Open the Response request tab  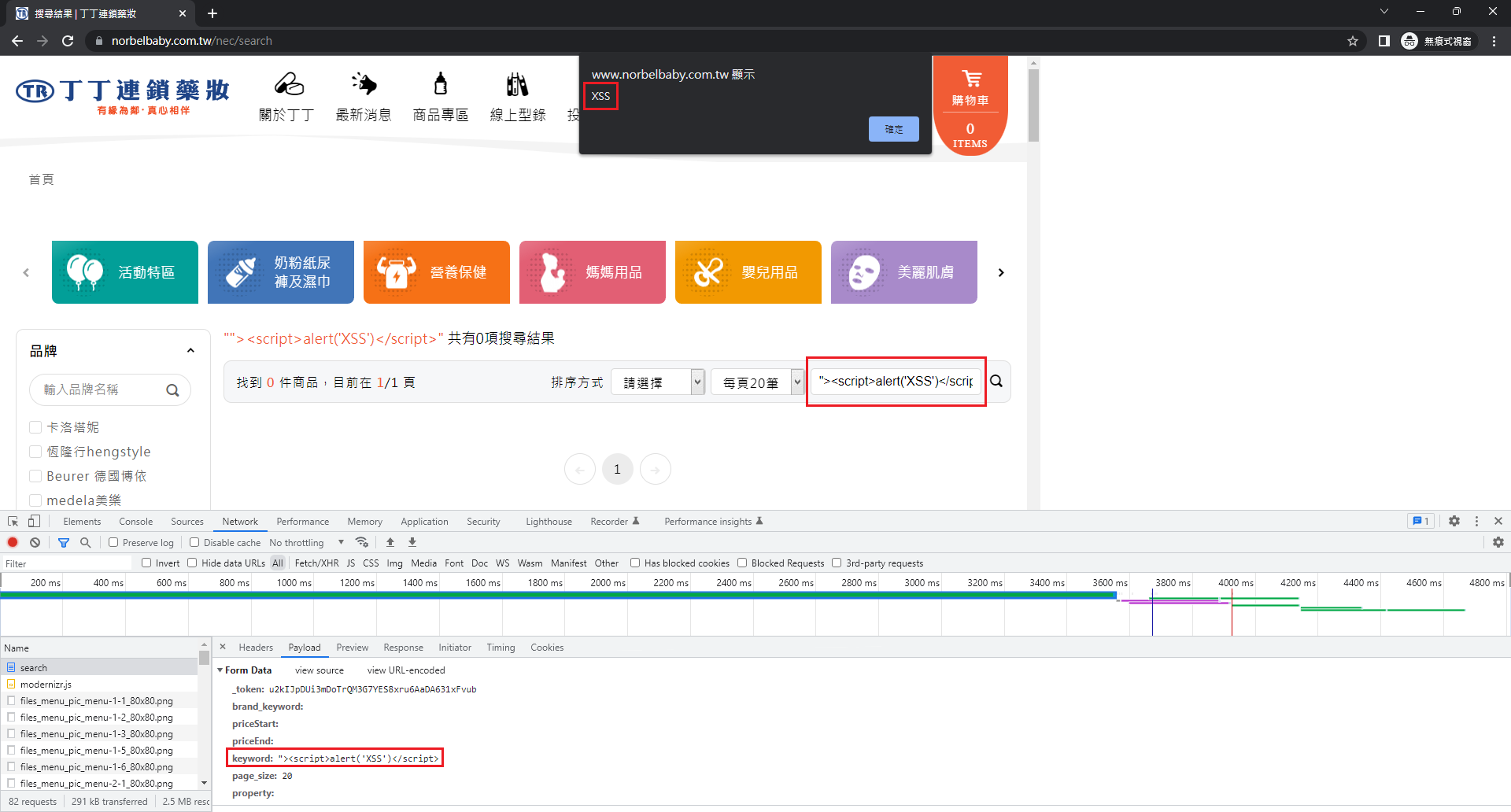point(403,648)
